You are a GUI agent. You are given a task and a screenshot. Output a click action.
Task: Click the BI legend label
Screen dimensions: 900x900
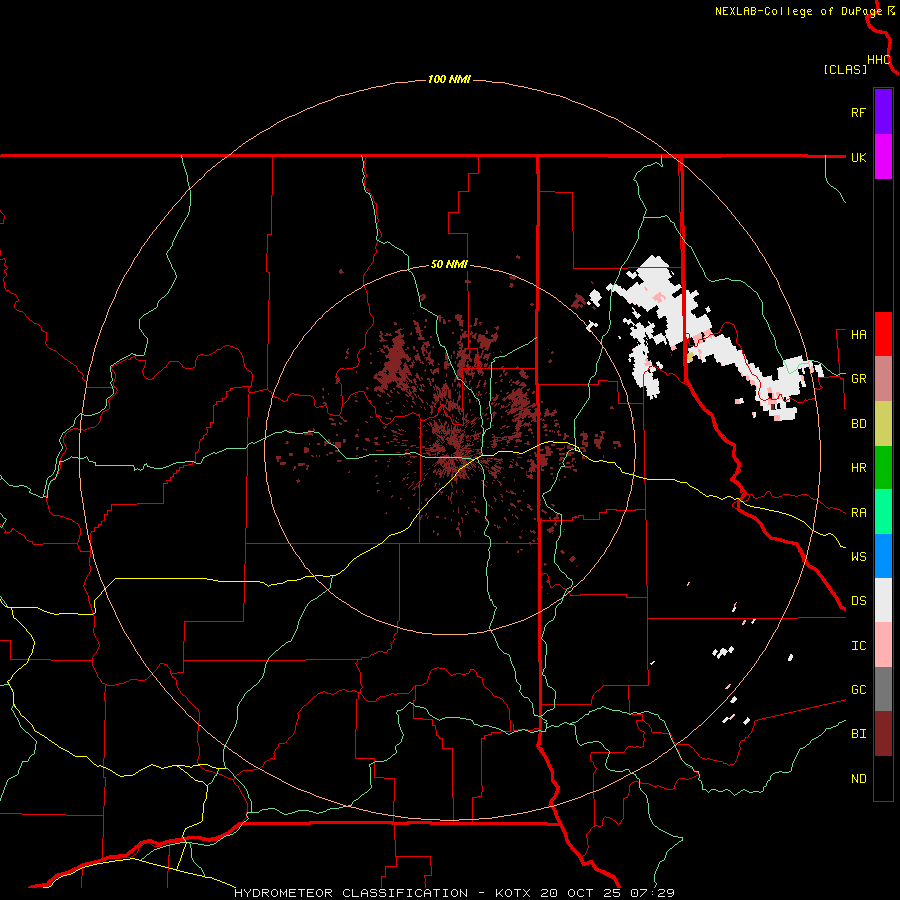[x=858, y=734]
